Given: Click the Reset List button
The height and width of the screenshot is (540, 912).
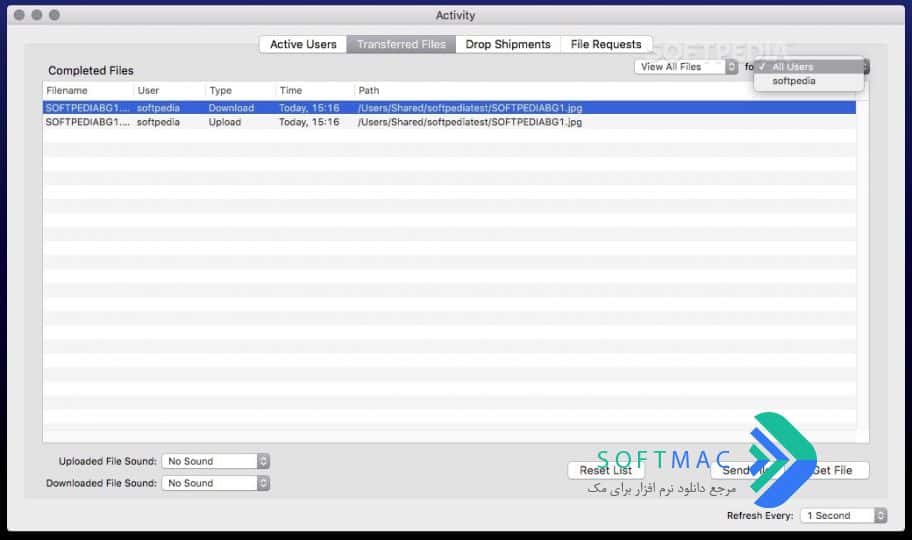Looking at the screenshot, I should click(x=605, y=470).
